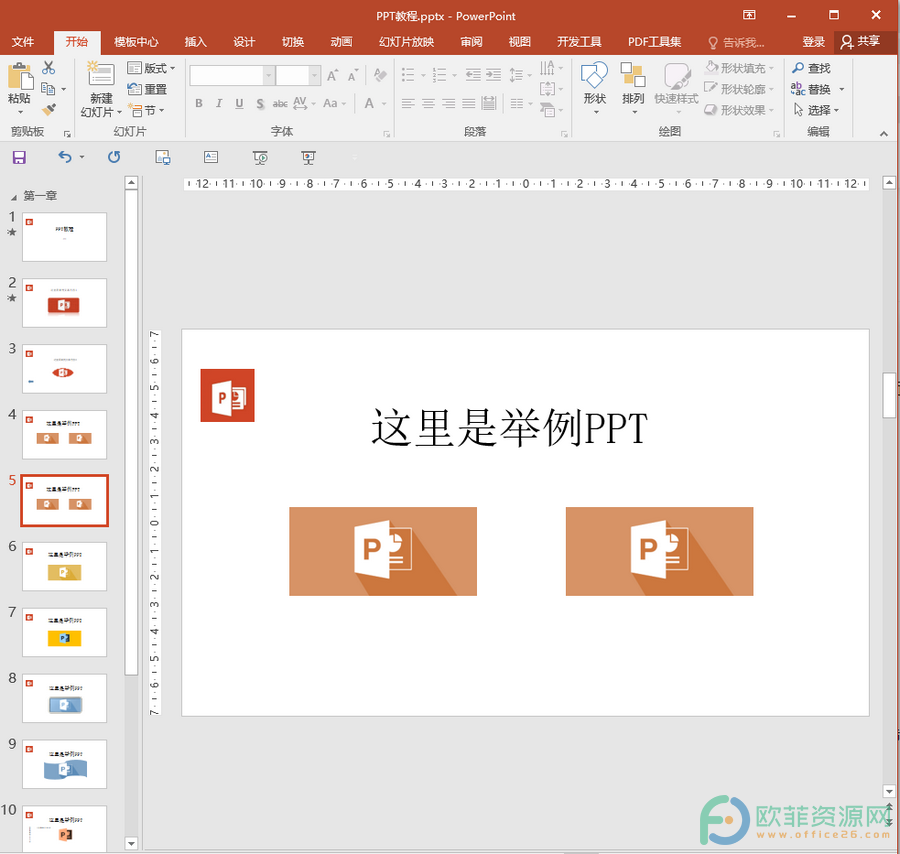Click the decrease indent icon

tap(473, 75)
